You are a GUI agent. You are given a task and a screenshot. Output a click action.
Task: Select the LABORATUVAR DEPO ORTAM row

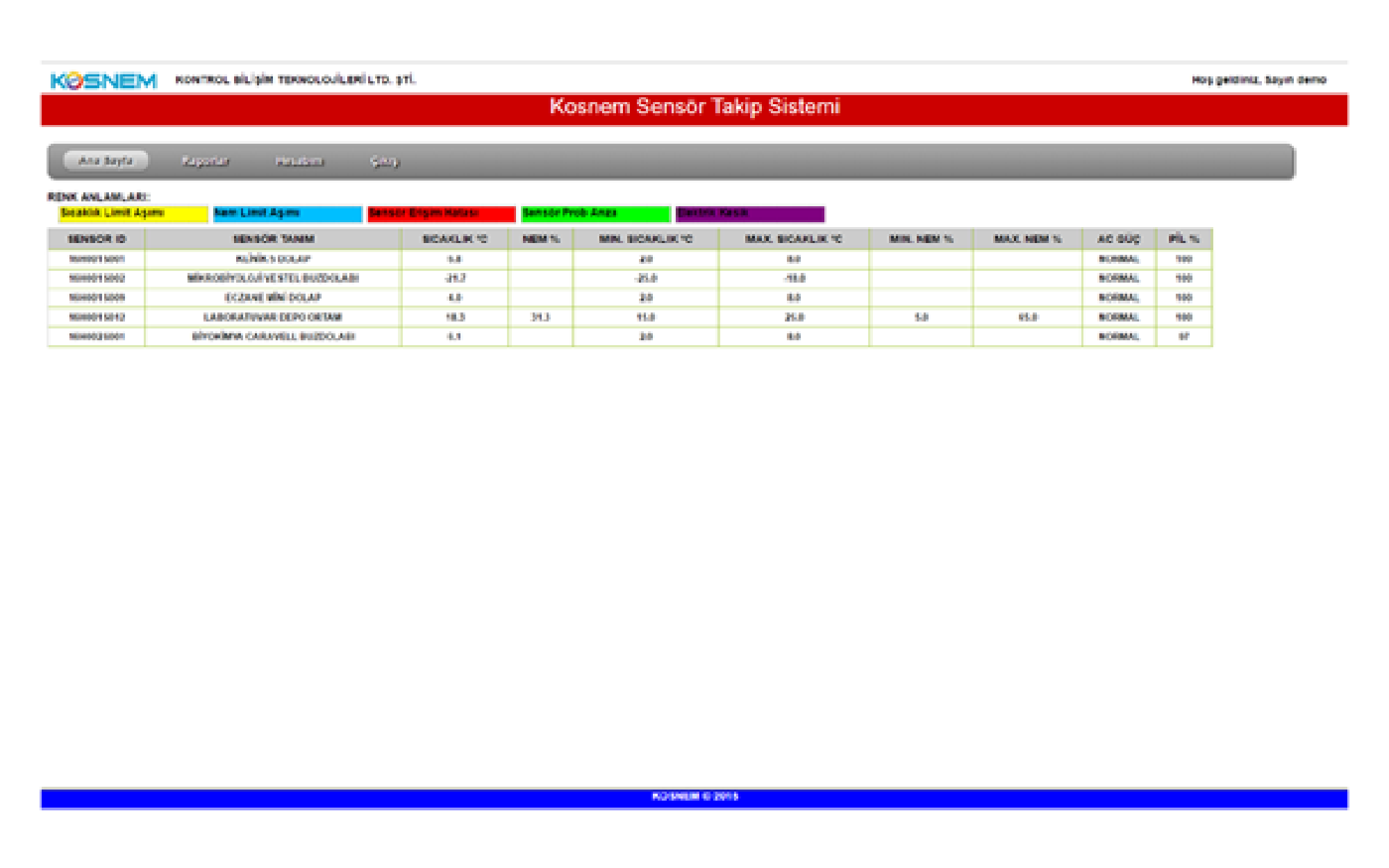(x=274, y=317)
